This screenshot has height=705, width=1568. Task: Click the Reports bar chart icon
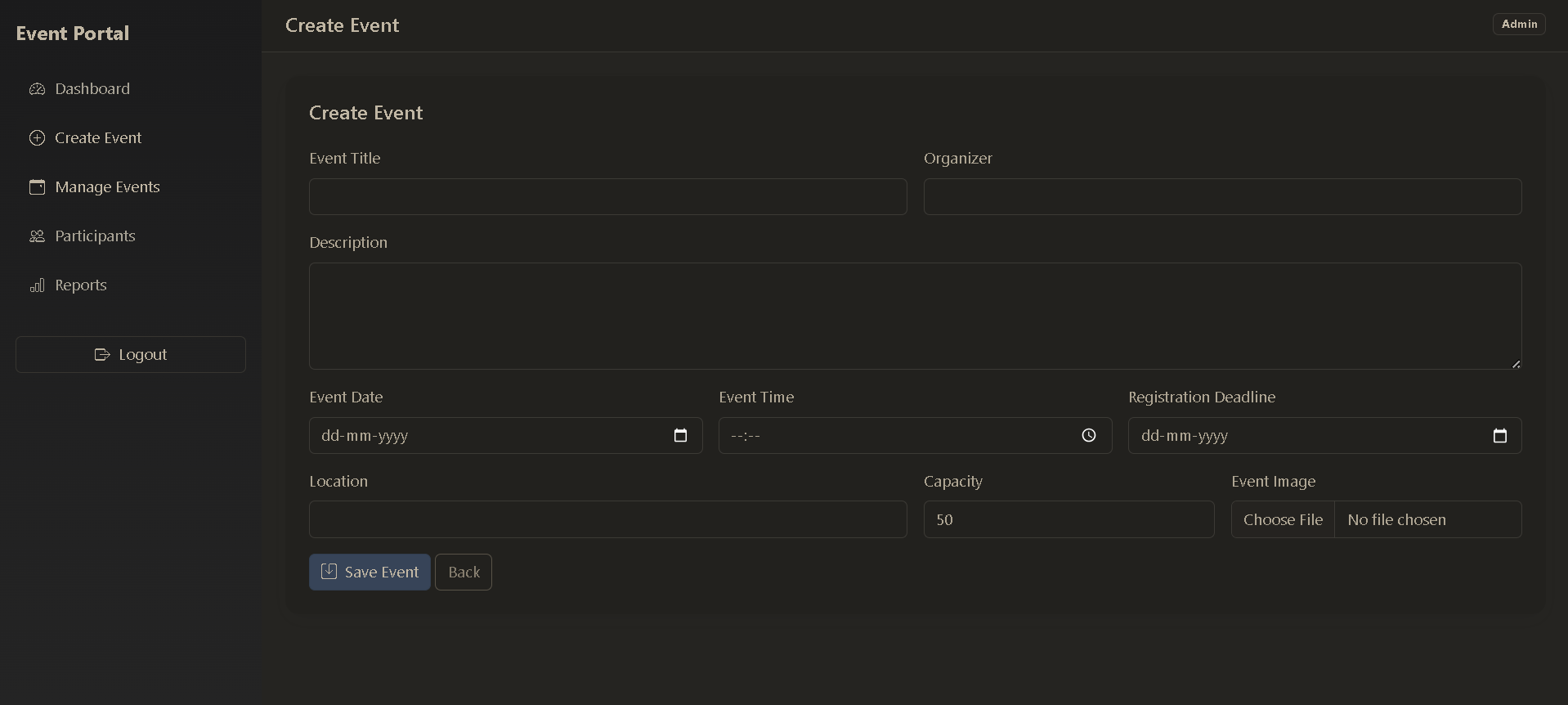click(x=37, y=285)
